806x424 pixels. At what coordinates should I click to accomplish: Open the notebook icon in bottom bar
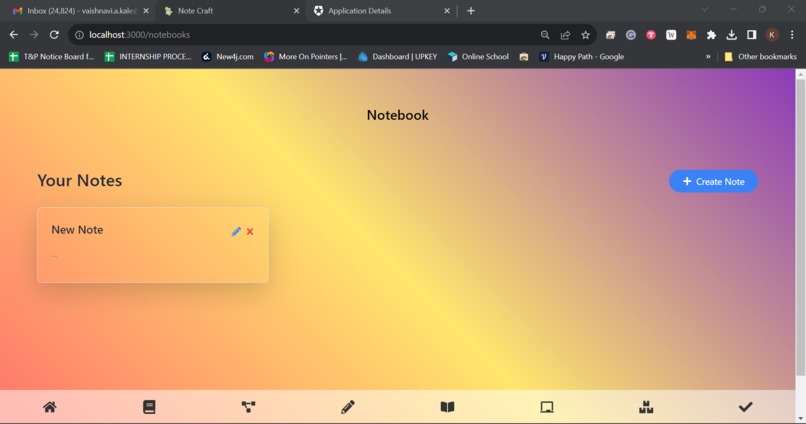point(149,407)
